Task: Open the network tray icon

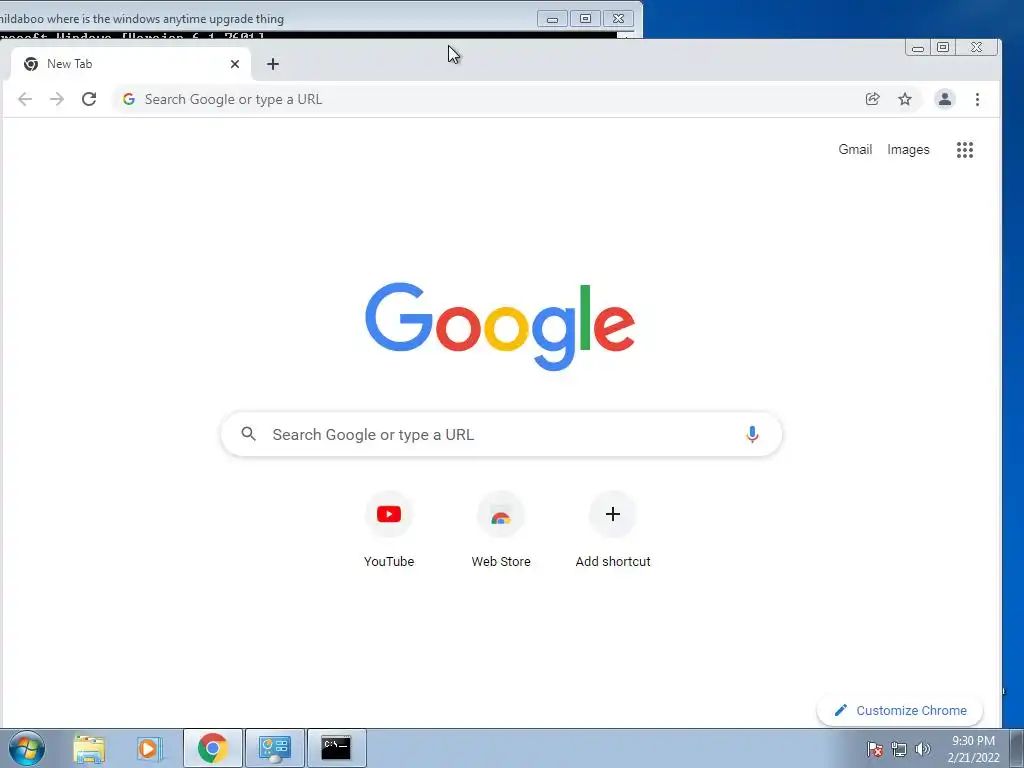Action: (x=899, y=749)
